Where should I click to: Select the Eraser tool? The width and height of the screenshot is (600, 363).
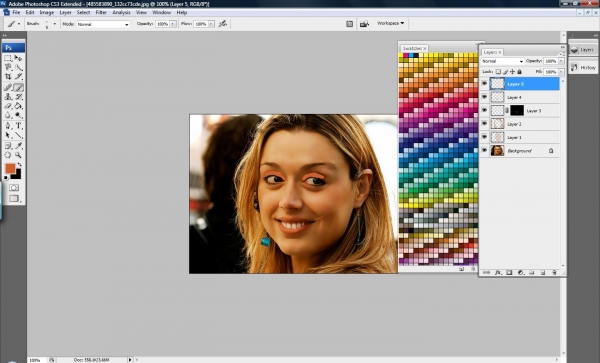(8, 106)
